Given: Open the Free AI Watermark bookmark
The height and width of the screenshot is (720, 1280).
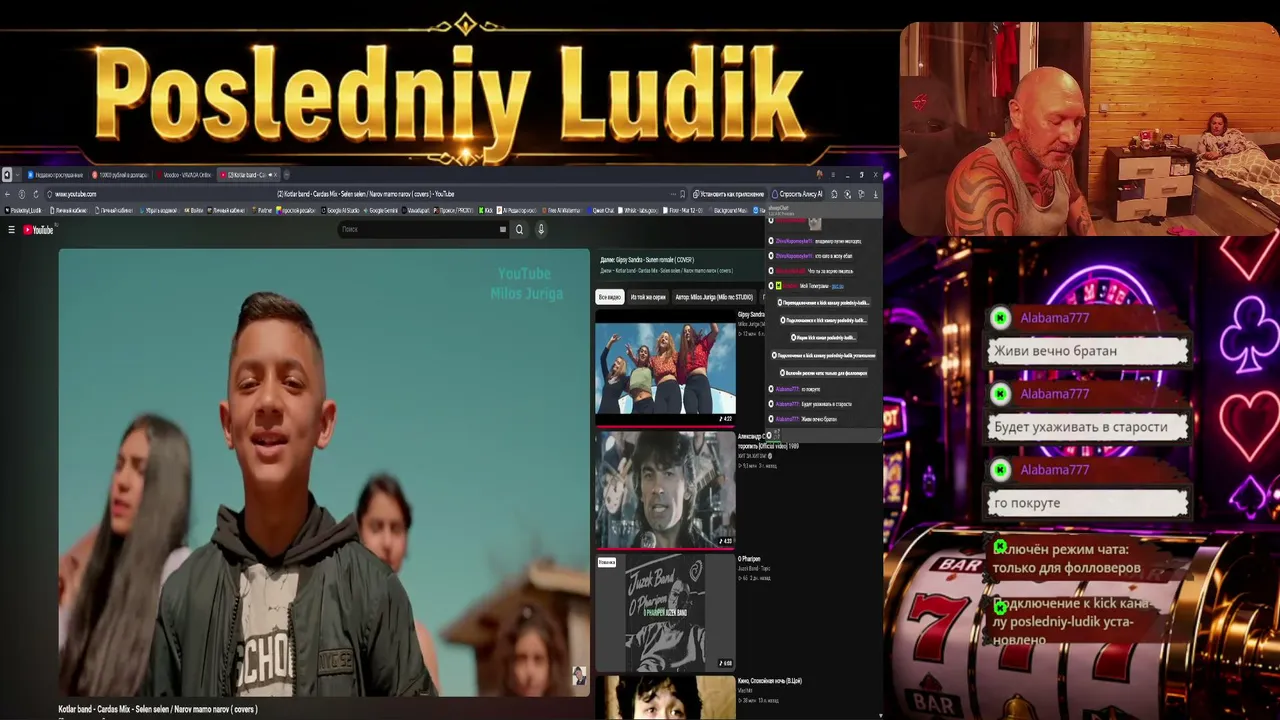Looking at the screenshot, I should point(564,211).
